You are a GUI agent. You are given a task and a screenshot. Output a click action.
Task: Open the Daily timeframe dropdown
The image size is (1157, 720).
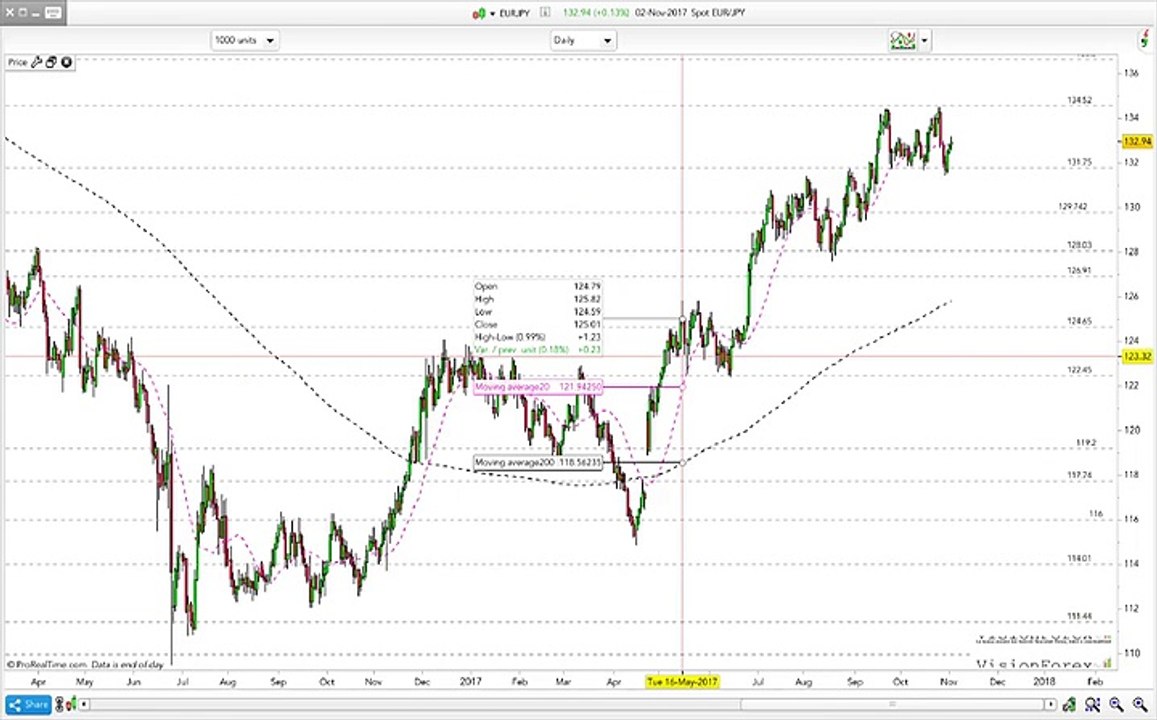(x=583, y=41)
